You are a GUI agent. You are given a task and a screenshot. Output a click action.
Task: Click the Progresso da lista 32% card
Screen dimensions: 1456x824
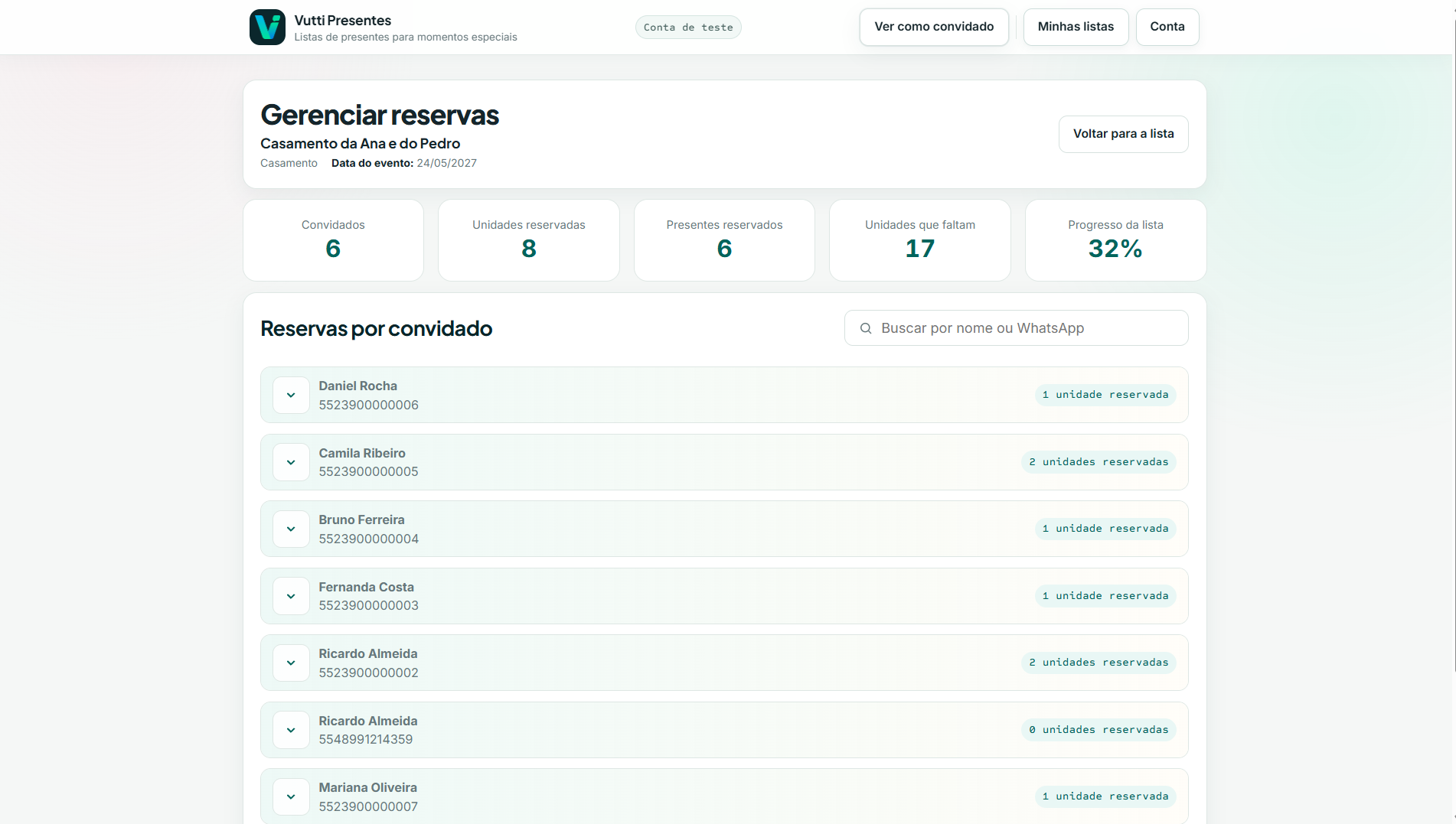1115,240
